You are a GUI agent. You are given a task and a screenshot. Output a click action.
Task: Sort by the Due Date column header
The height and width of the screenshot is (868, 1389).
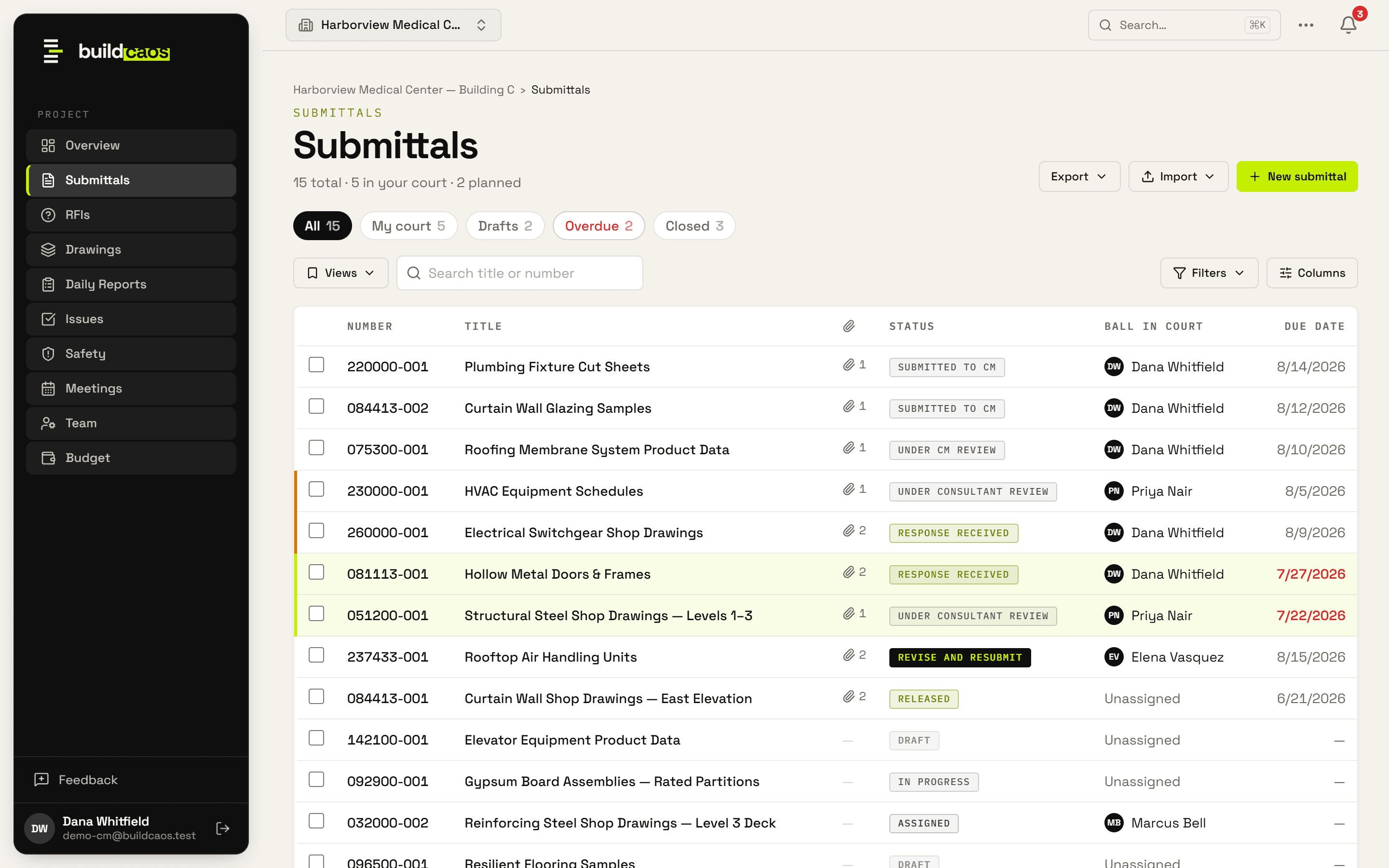(1314, 326)
